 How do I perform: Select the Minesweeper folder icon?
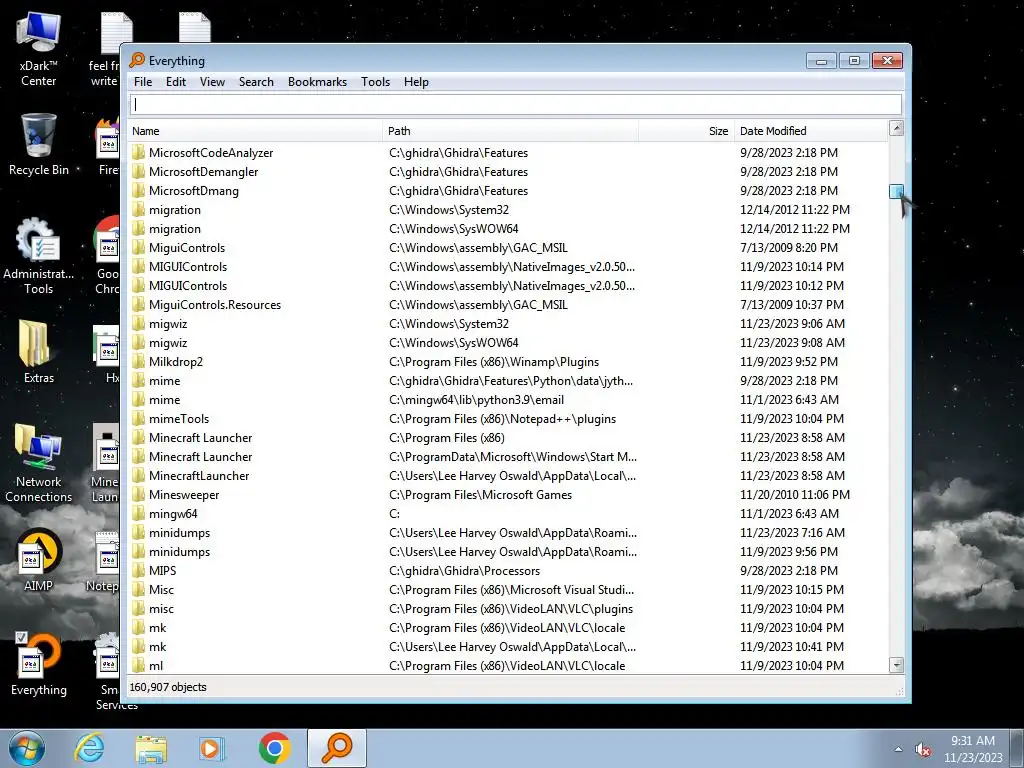coord(138,494)
